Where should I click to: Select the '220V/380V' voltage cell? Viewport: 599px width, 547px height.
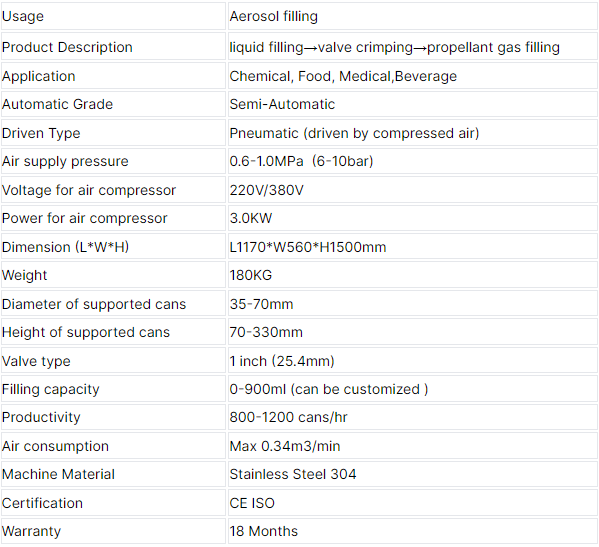[413, 190]
